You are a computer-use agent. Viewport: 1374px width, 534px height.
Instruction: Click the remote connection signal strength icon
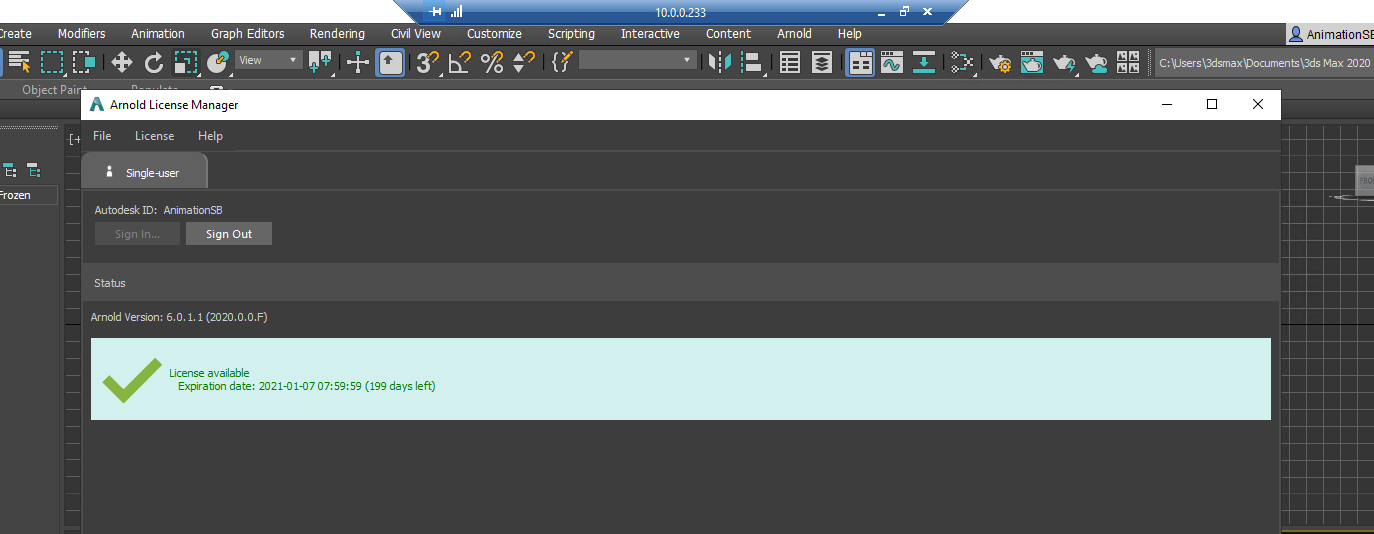coord(456,12)
